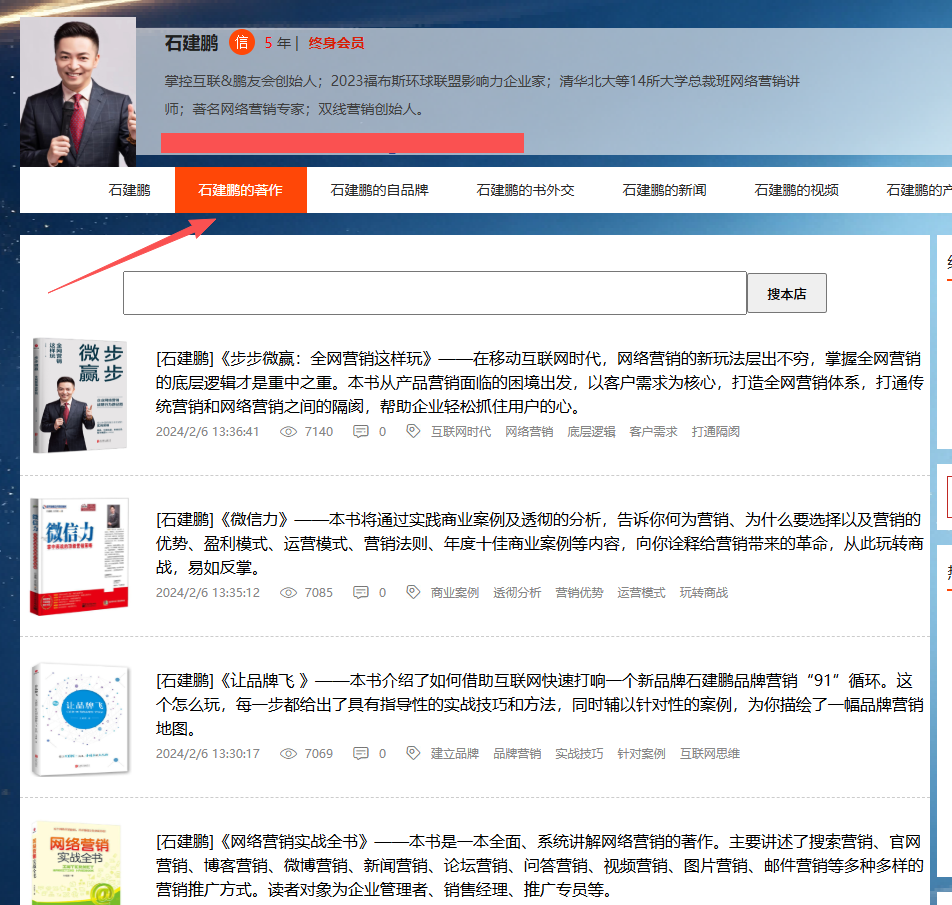
Task: Click the views eye icon beside 7085
Action: (x=288, y=592)
